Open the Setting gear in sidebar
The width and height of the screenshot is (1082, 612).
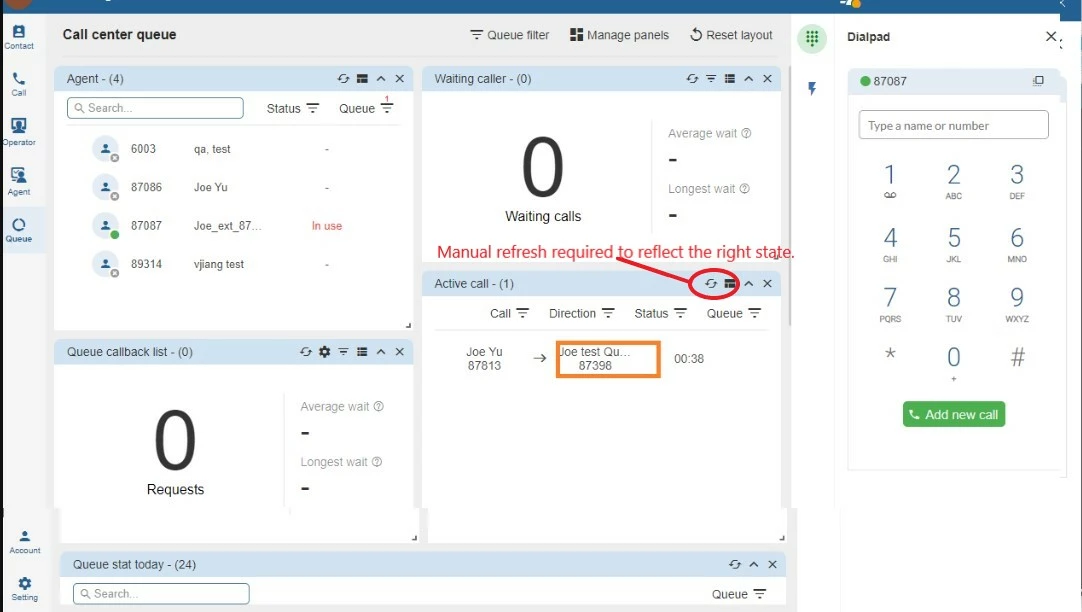coord(25,589)
